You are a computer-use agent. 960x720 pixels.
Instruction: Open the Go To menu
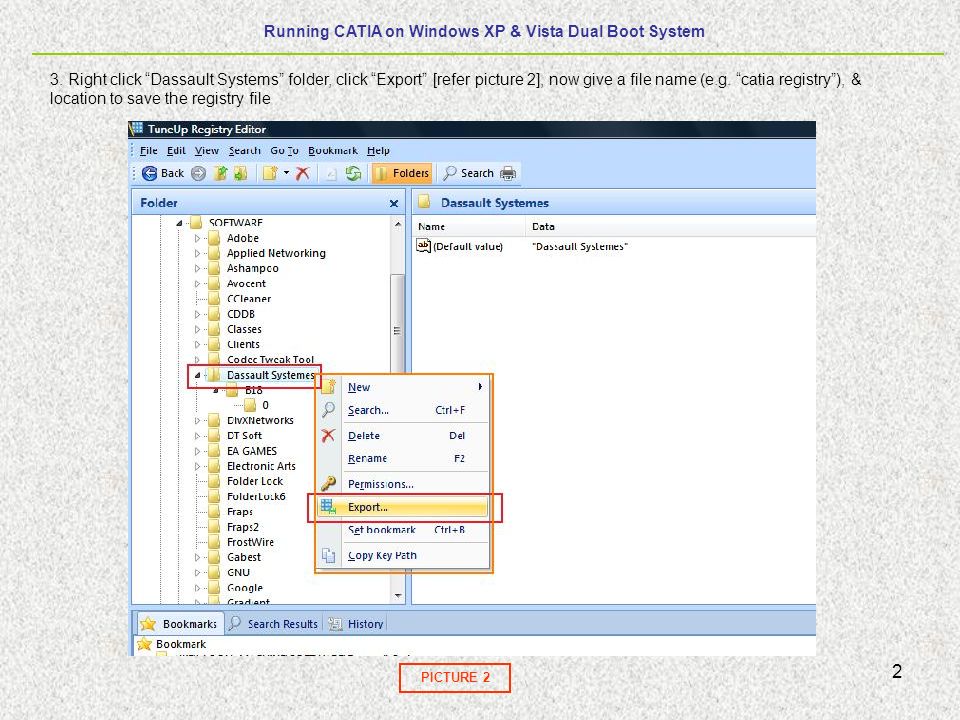(285, 151)
